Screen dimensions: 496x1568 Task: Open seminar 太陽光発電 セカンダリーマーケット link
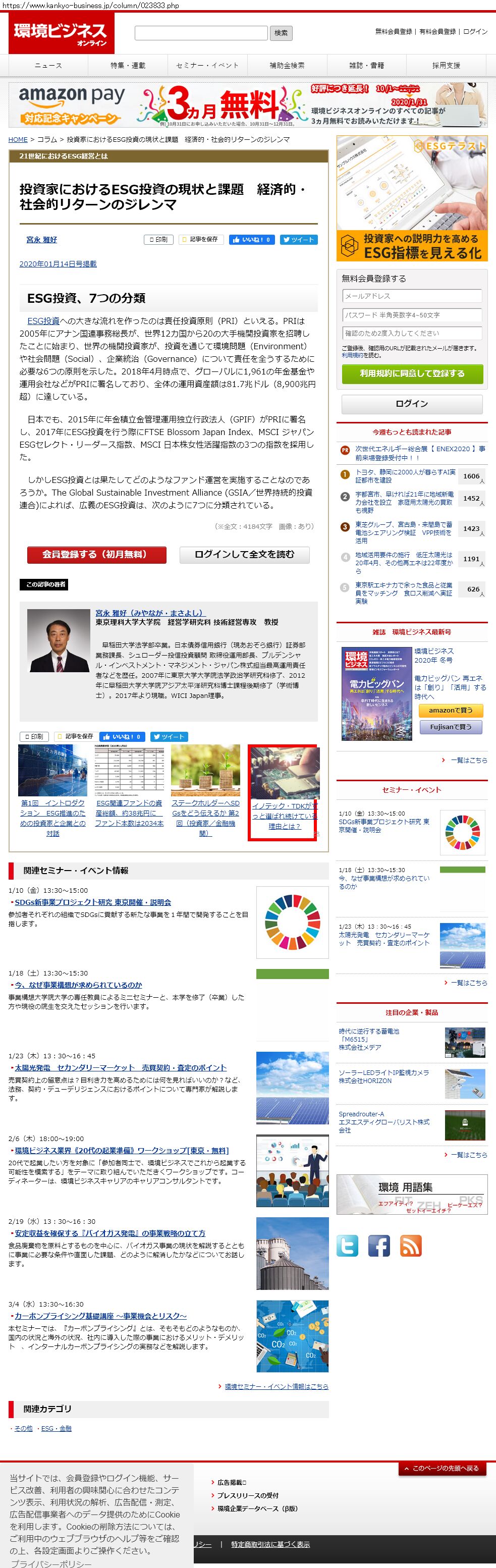pyautogui.click(x=121, y=1068)
